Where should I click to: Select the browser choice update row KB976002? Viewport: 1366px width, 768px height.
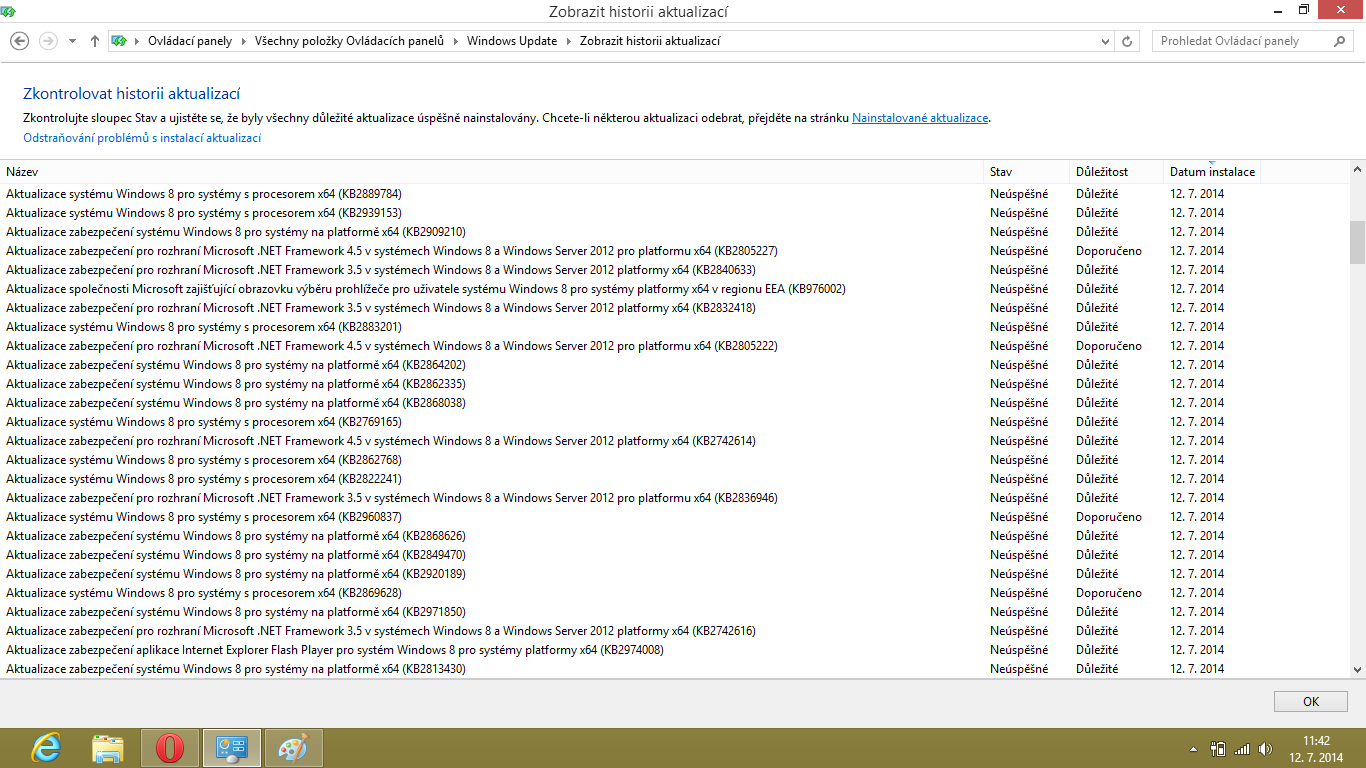point(674,289)
